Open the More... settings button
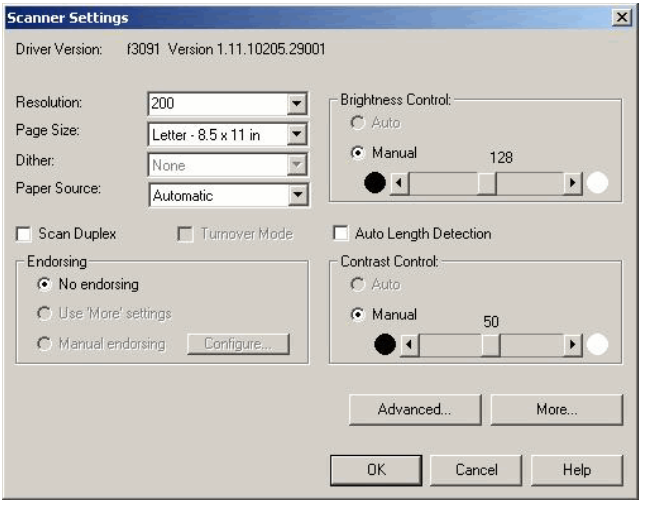Image resolution: width=645 pixels, height=505 pixels. click(556, 409)
